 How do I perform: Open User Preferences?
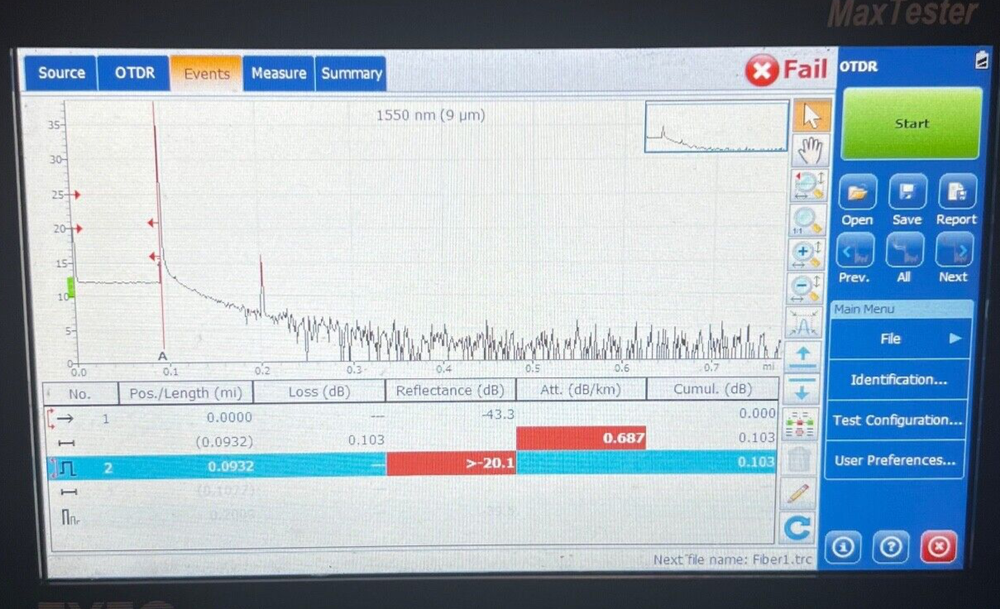click(894, 460)
